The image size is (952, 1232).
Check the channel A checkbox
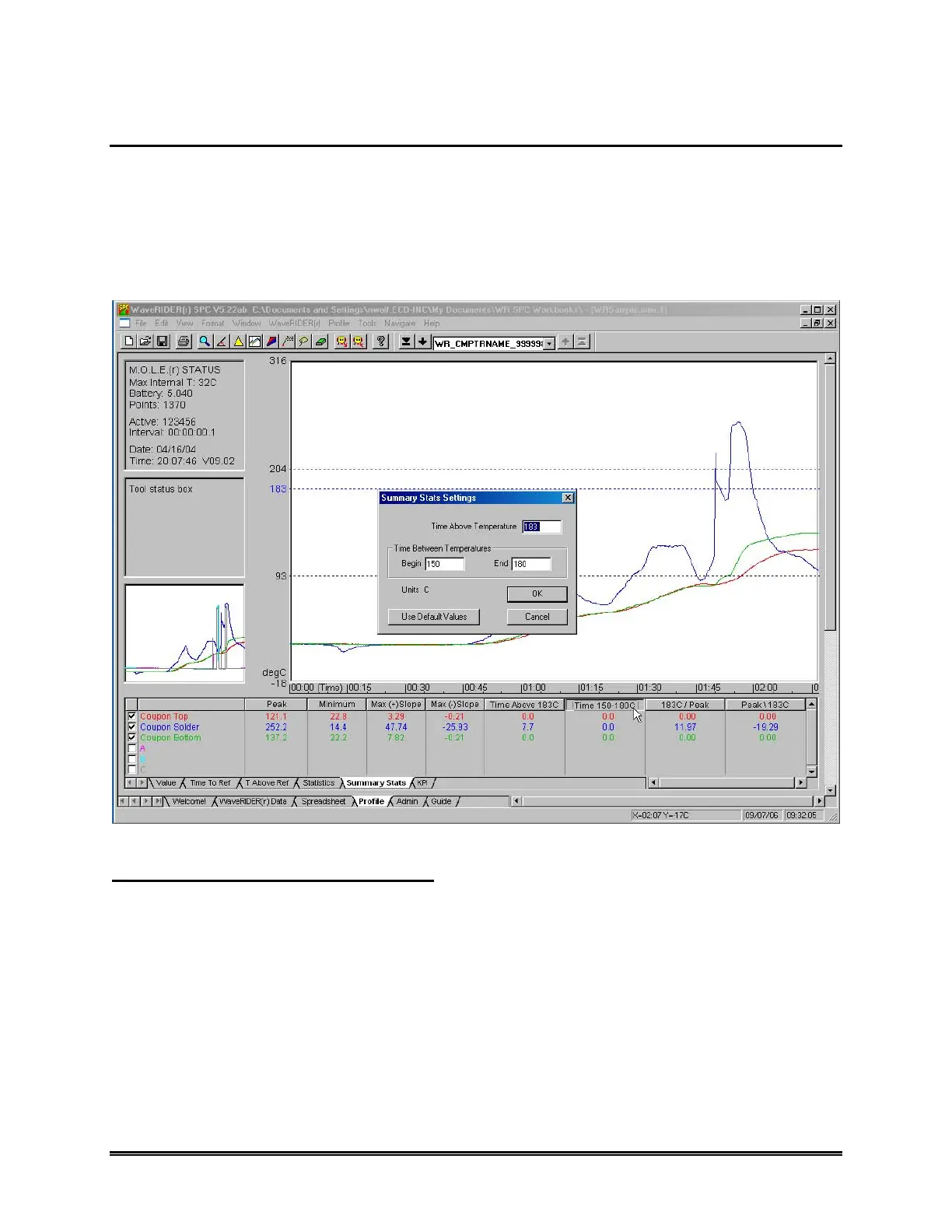tap(131, 748)
